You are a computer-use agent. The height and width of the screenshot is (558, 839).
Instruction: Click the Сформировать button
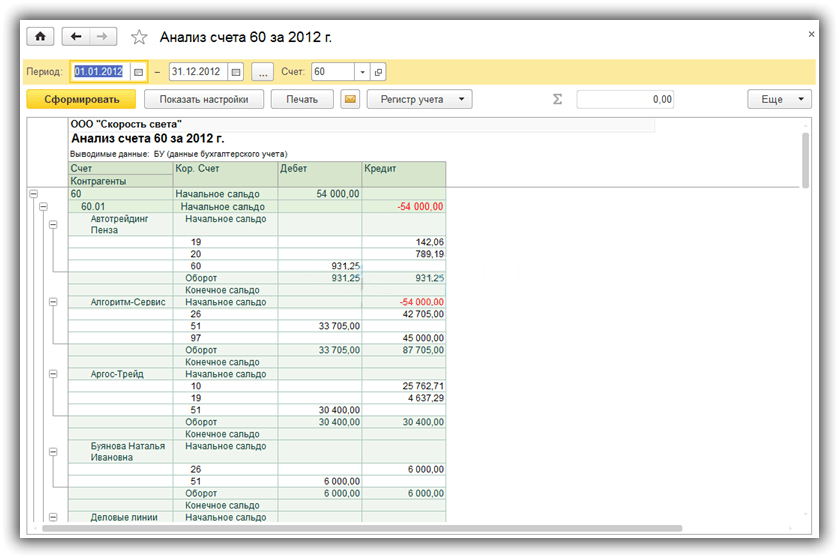pyautogui.click(x=81, y=99)
